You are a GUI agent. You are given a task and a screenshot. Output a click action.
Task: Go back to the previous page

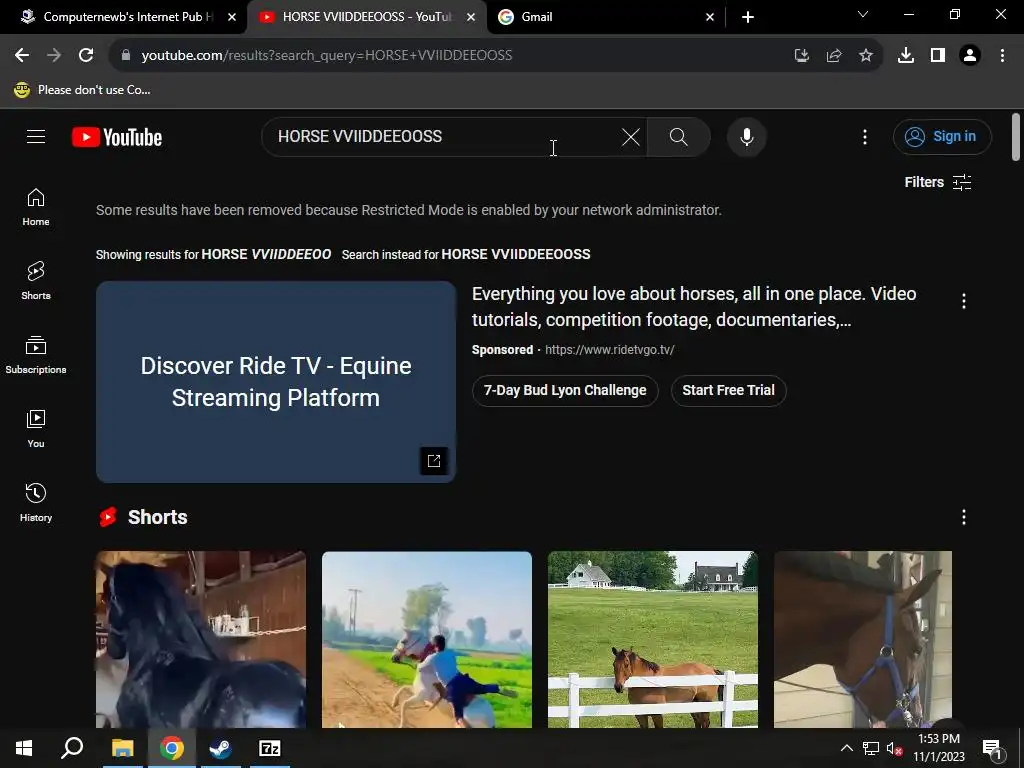click(x=22, y=56)
